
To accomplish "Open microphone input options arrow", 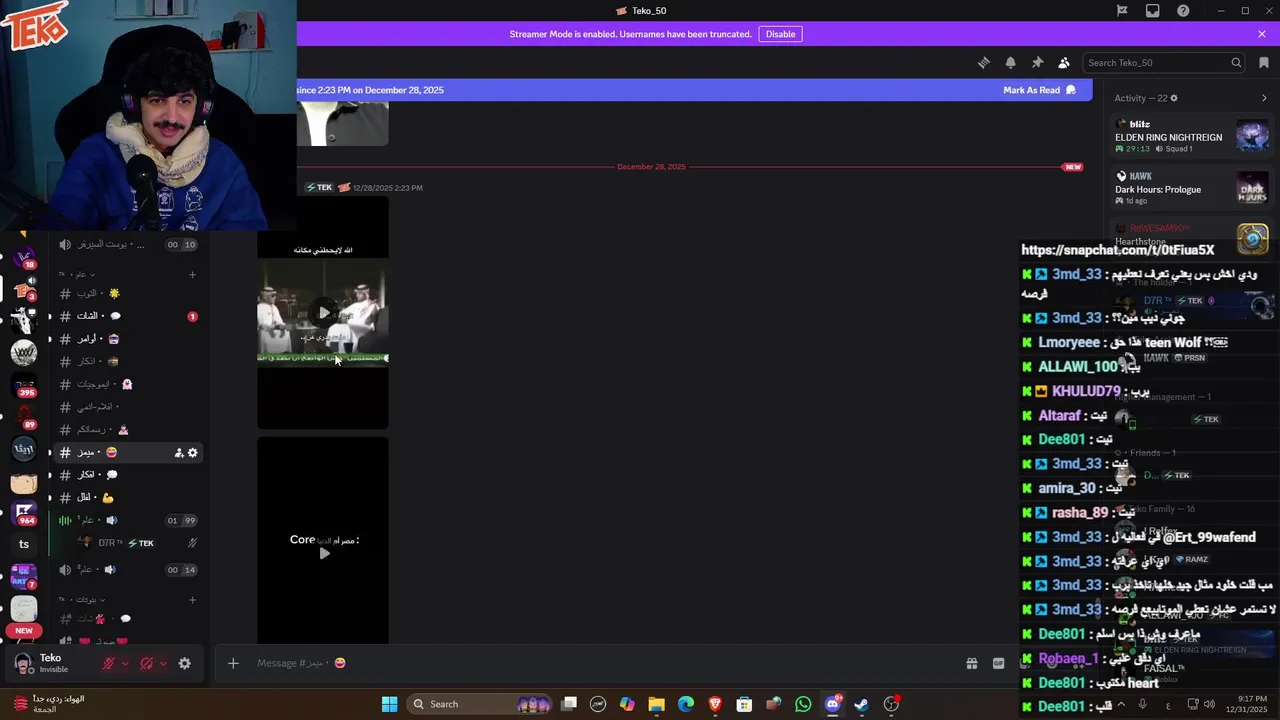I will click(124, 663).
